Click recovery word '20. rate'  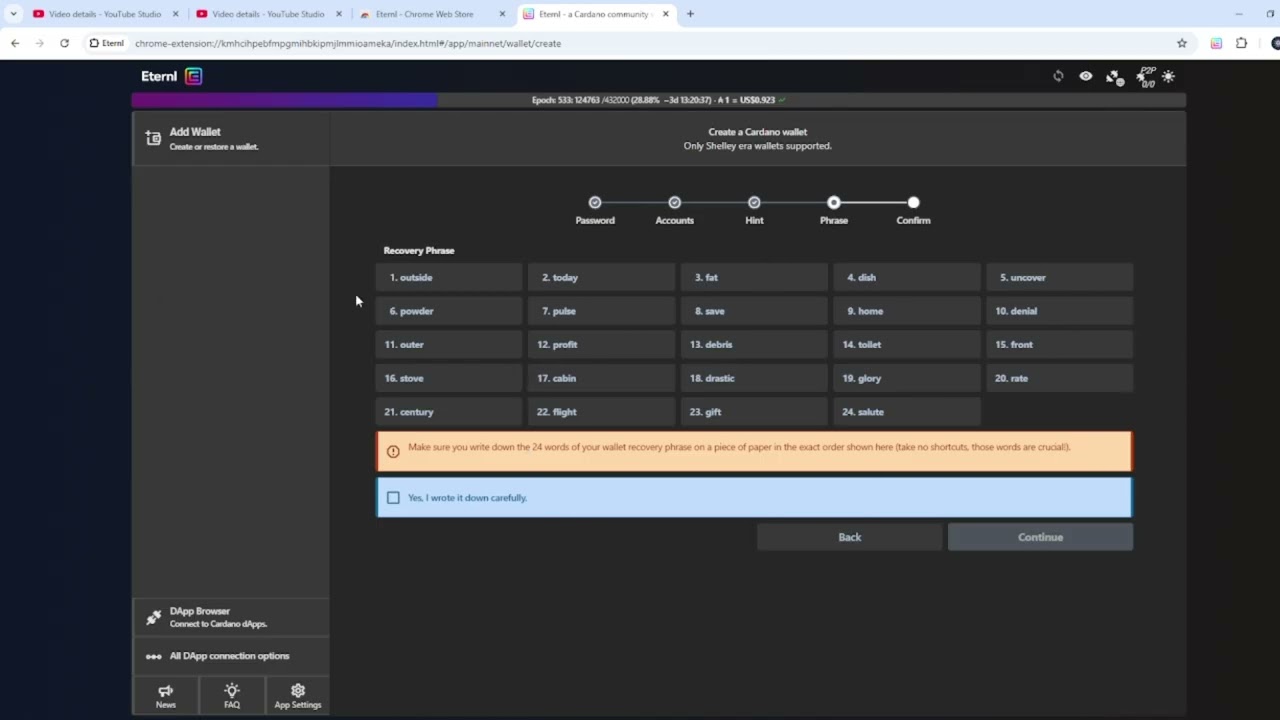tap(1060, 378)
